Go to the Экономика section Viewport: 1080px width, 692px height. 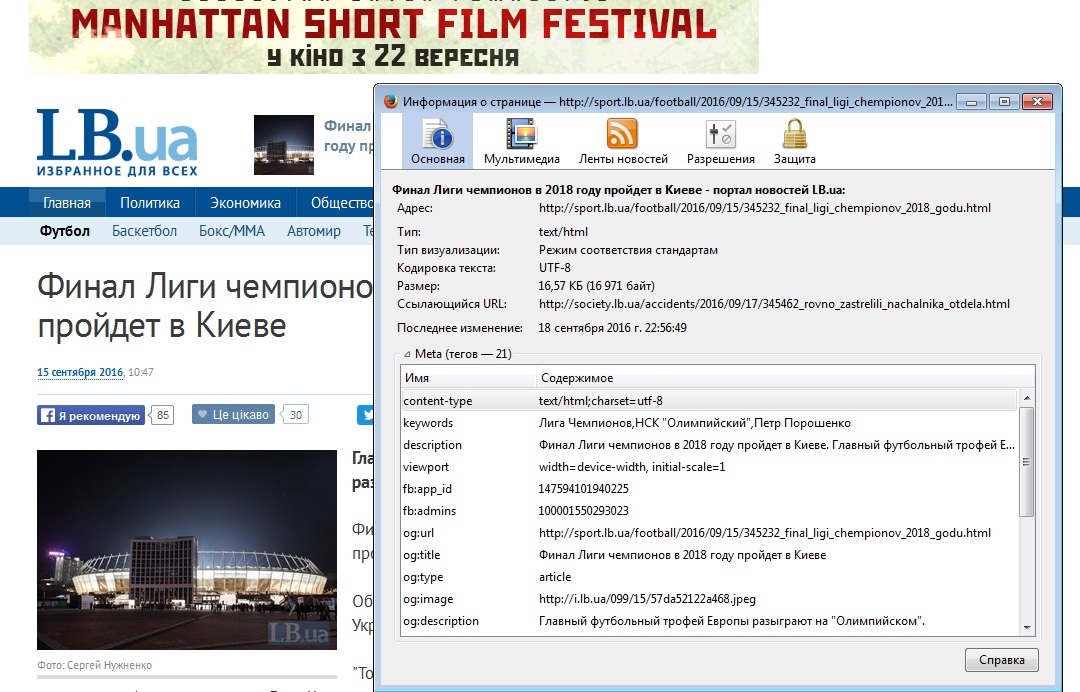coord(245,203)
